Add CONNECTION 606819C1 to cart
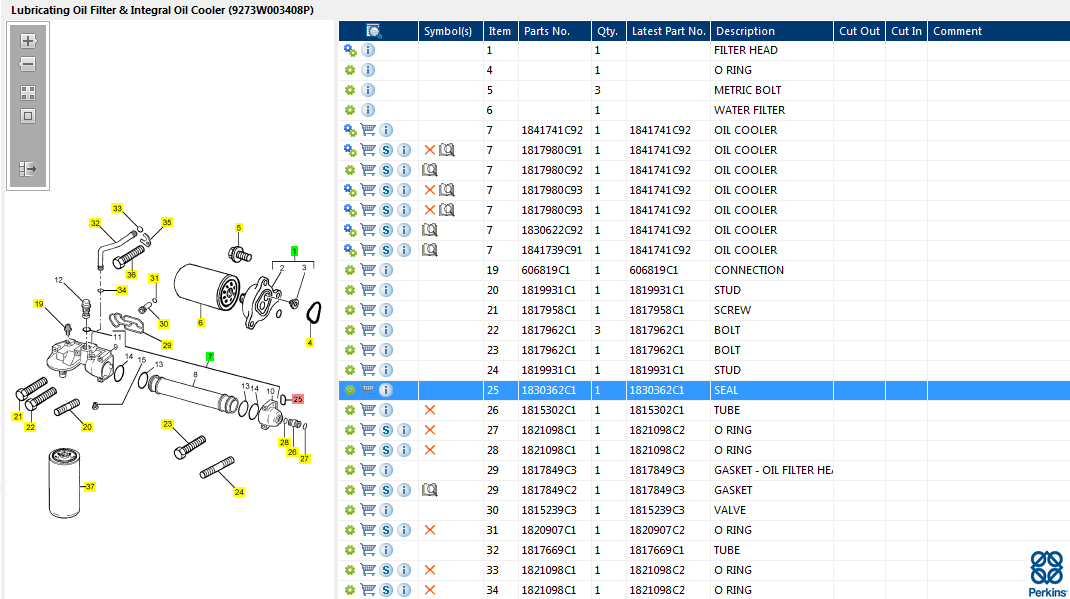1070x599 pixels. click(x=368, y=270)
